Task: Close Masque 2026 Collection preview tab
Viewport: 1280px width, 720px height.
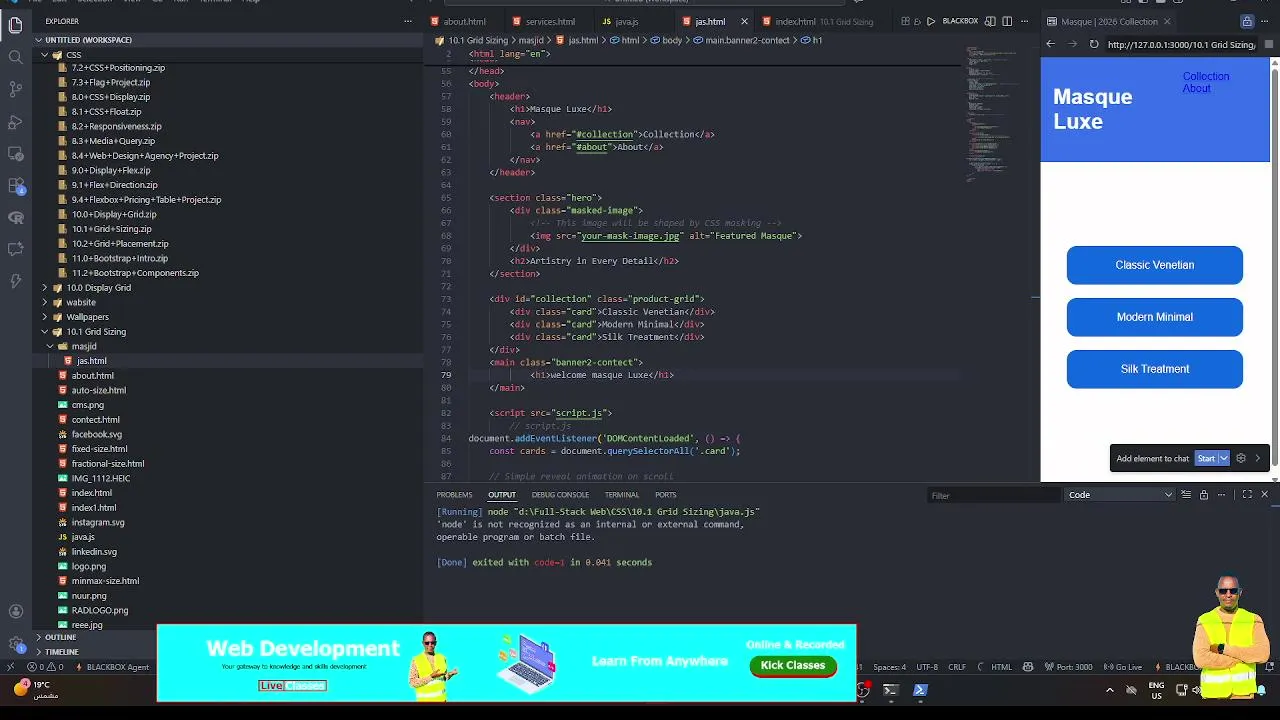Action: 1166,21
